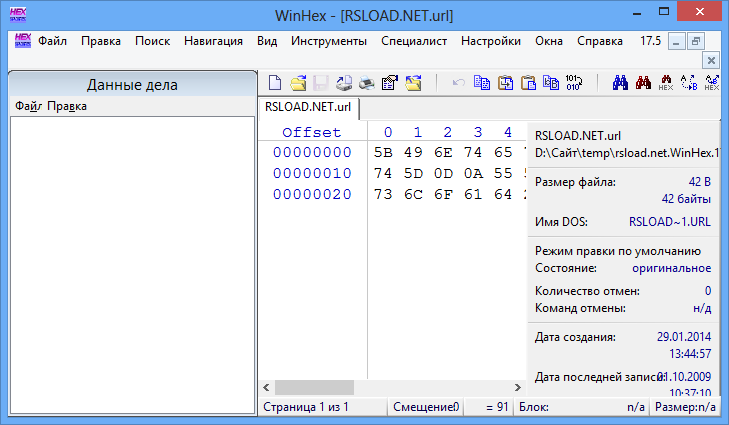Open the Инструменты menu
The image size is (729, 425).
point(329,41)
